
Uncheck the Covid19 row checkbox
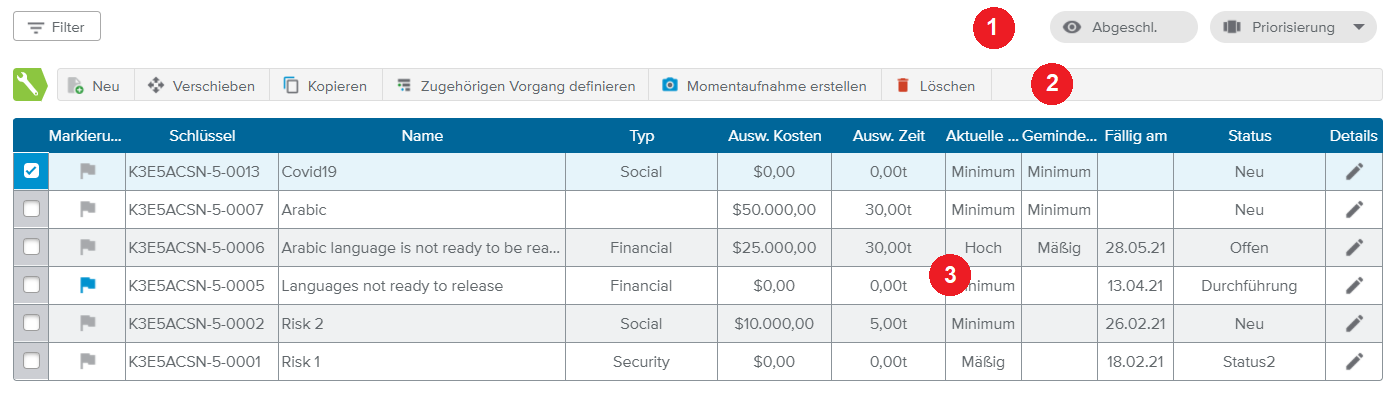pyautogui.click(x=31, y=172)
